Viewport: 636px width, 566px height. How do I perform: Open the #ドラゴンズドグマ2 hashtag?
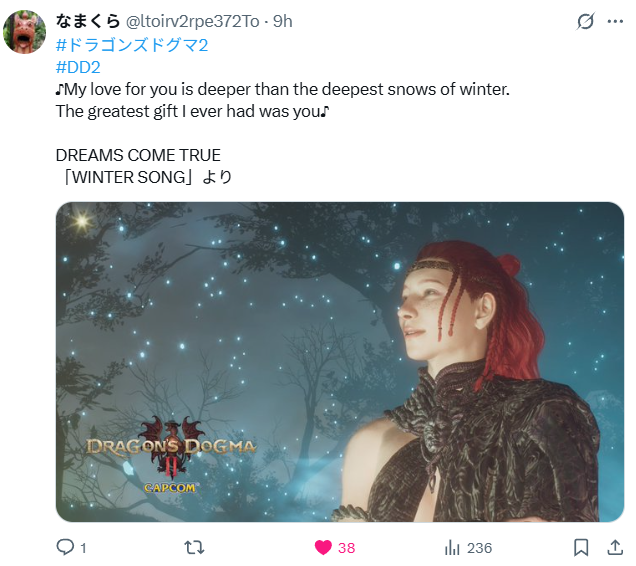point(132,45)
